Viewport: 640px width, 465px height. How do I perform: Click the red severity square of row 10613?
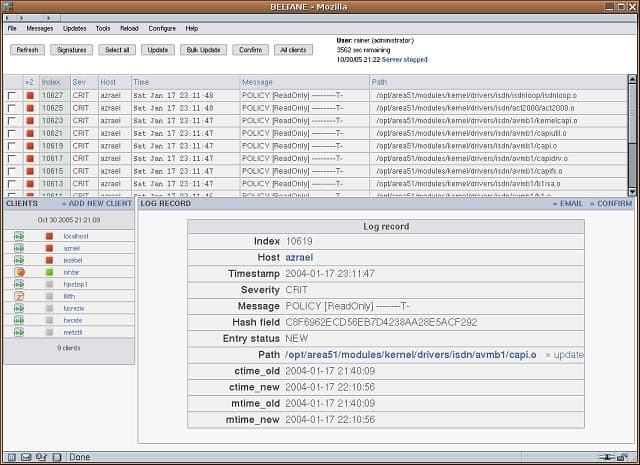pos(30,184)
